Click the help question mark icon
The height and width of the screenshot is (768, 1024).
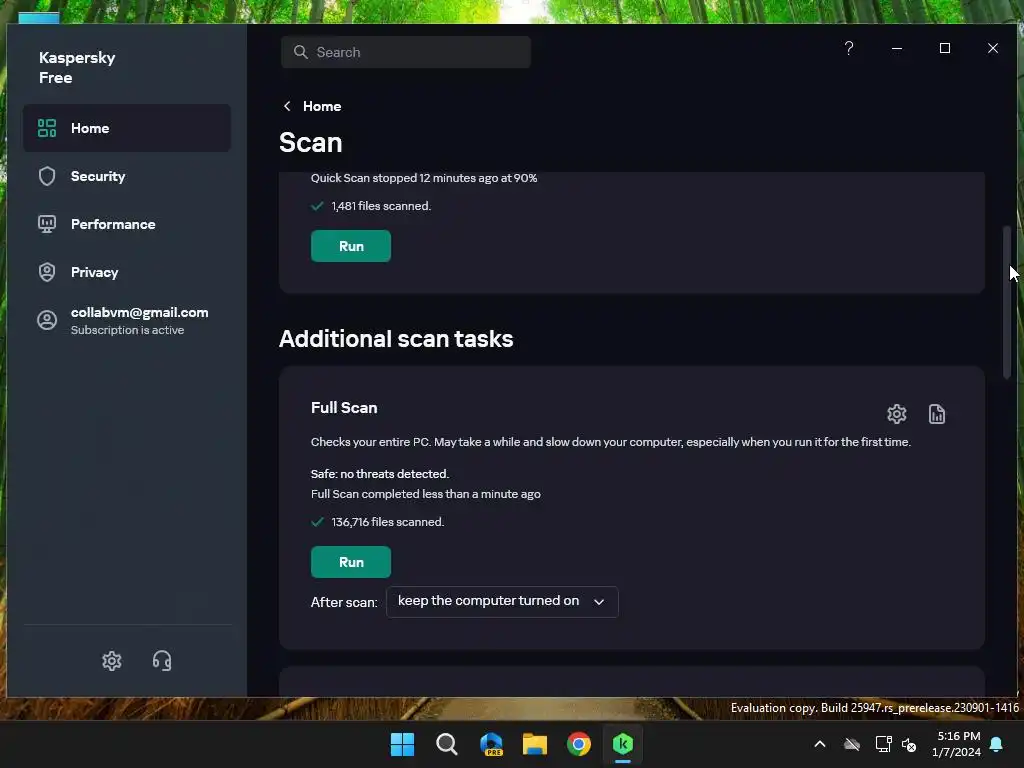tap(848, 48)
